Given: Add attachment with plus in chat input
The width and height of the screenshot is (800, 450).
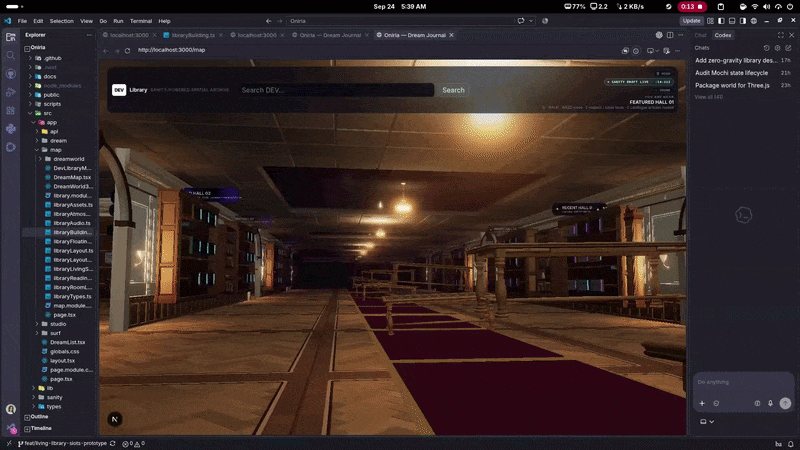Looking at the screenshot, I should (702, 403).
